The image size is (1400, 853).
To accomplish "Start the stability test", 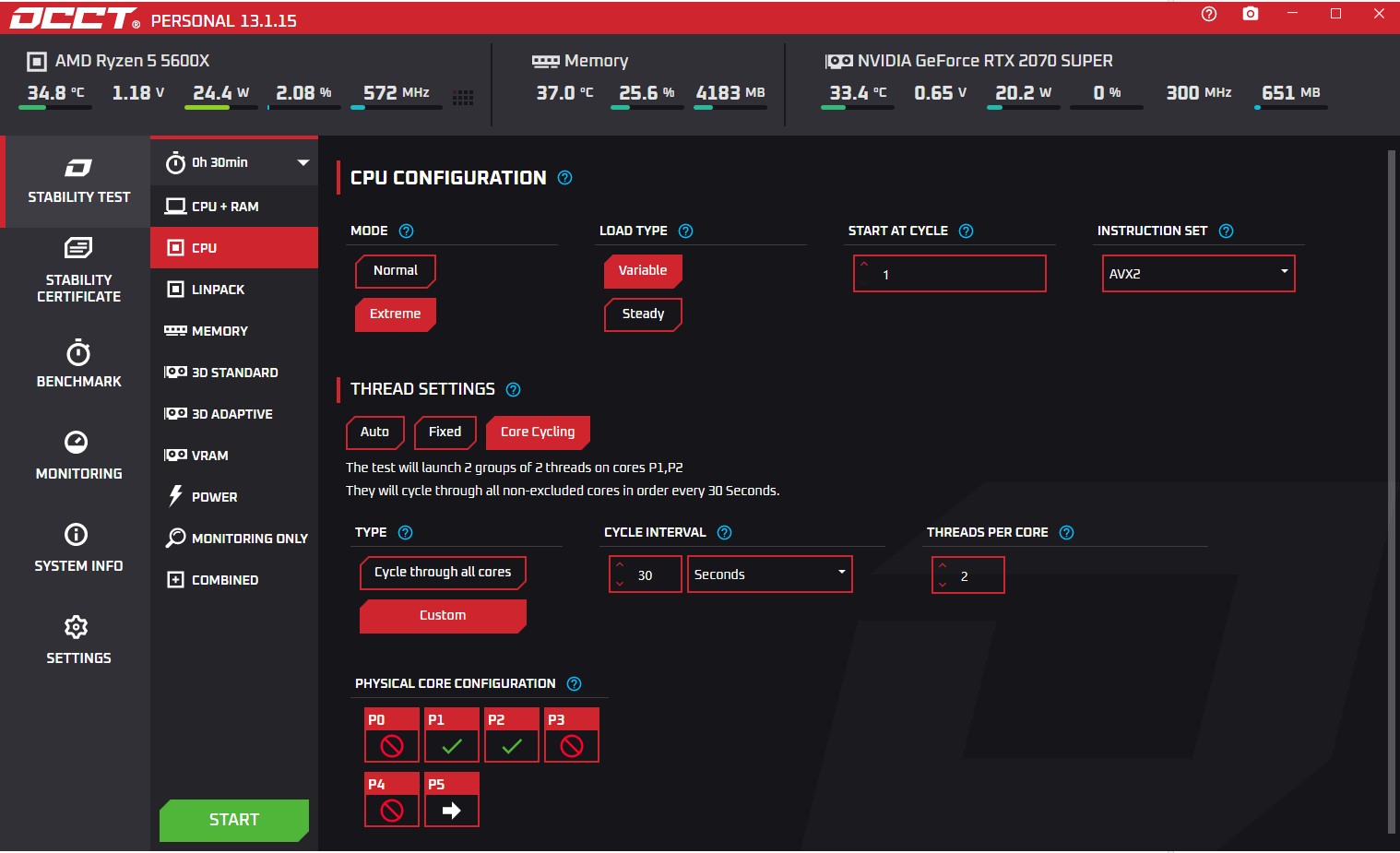I will click(234, 821).
